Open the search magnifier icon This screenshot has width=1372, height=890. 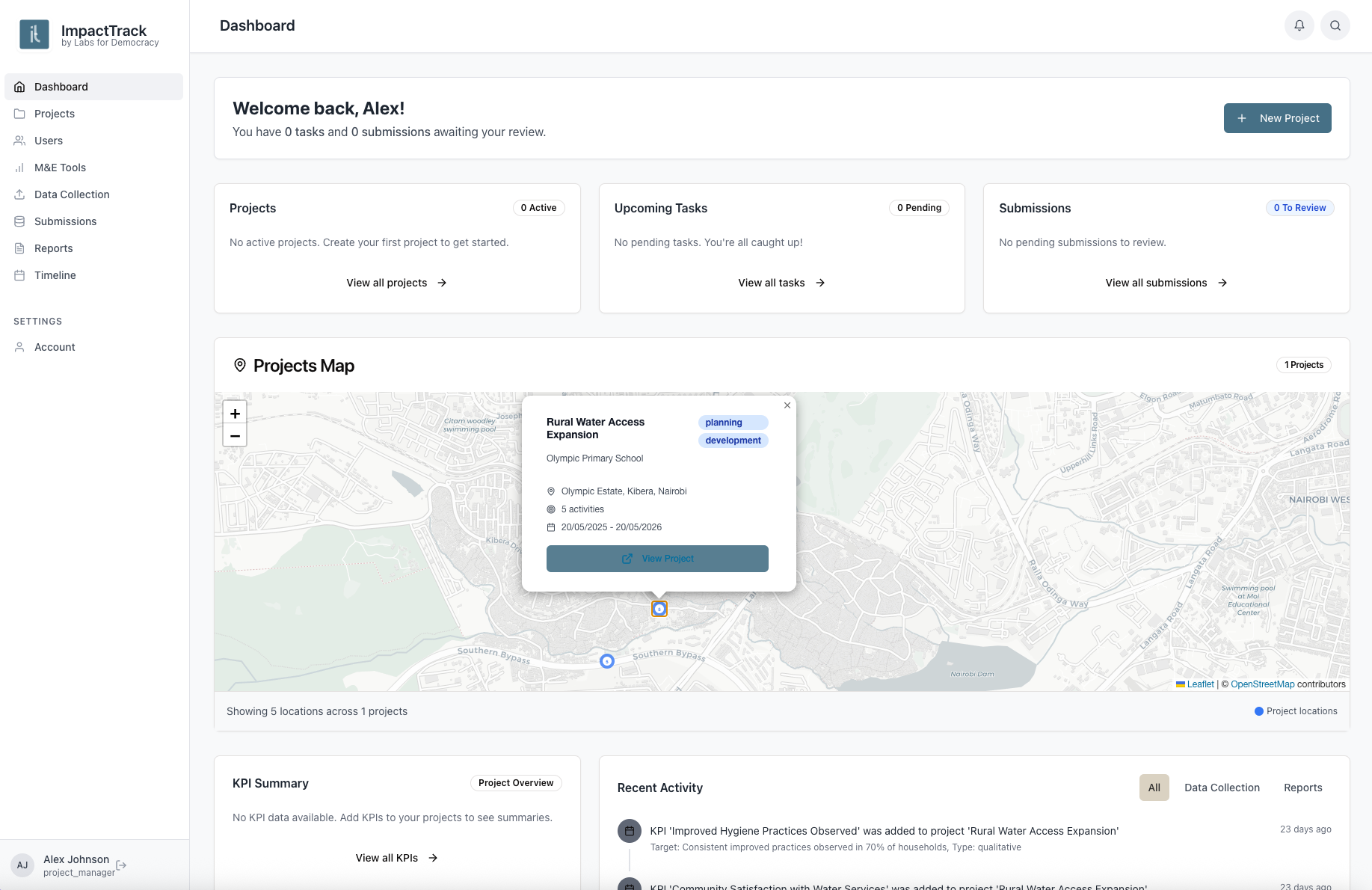(1335, 25)
